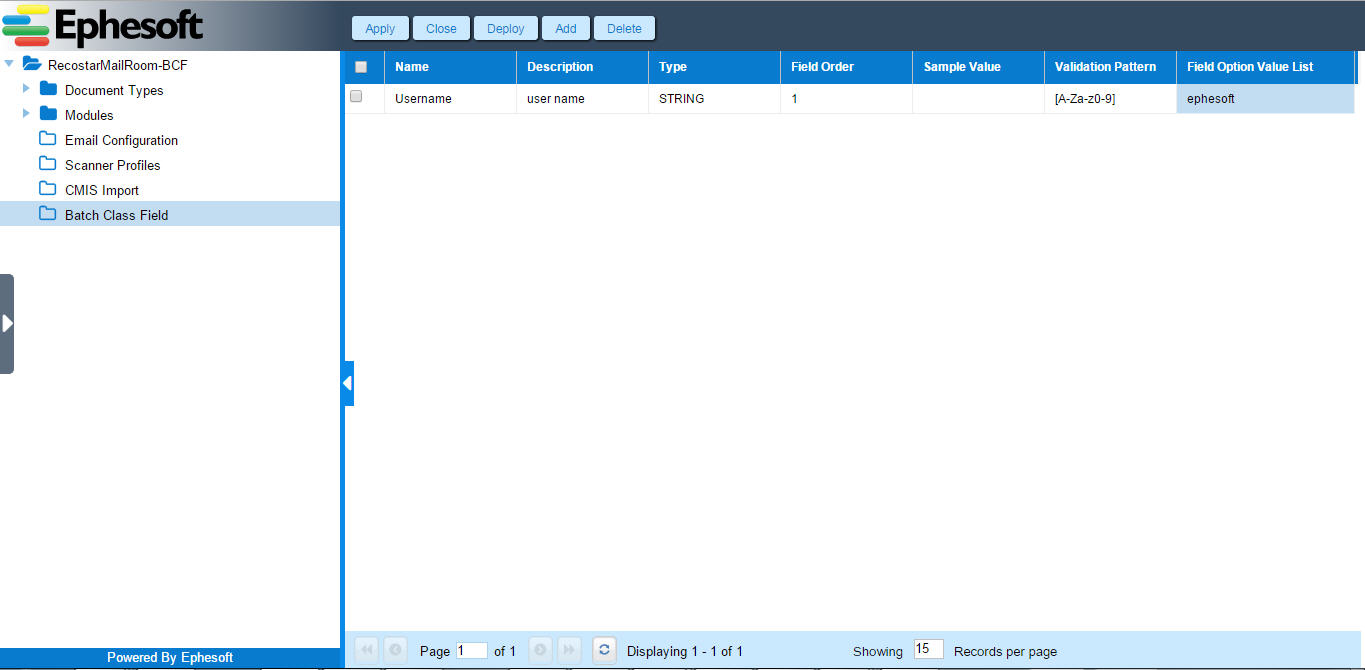The height and width of the screenshot is (670, 1365).
Task: Collapse the RecostarMailRoom-BCF tree node
Action: pos(10,64)
